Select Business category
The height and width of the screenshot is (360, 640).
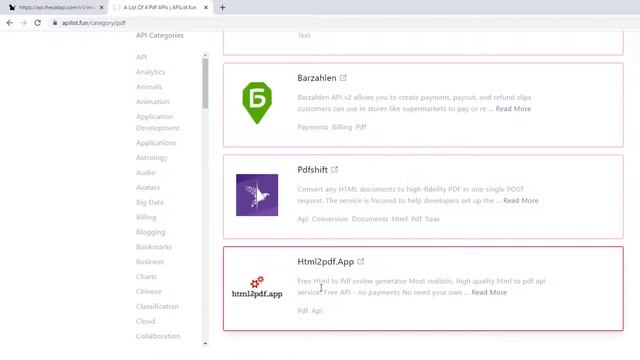click(x=150, y=262)
